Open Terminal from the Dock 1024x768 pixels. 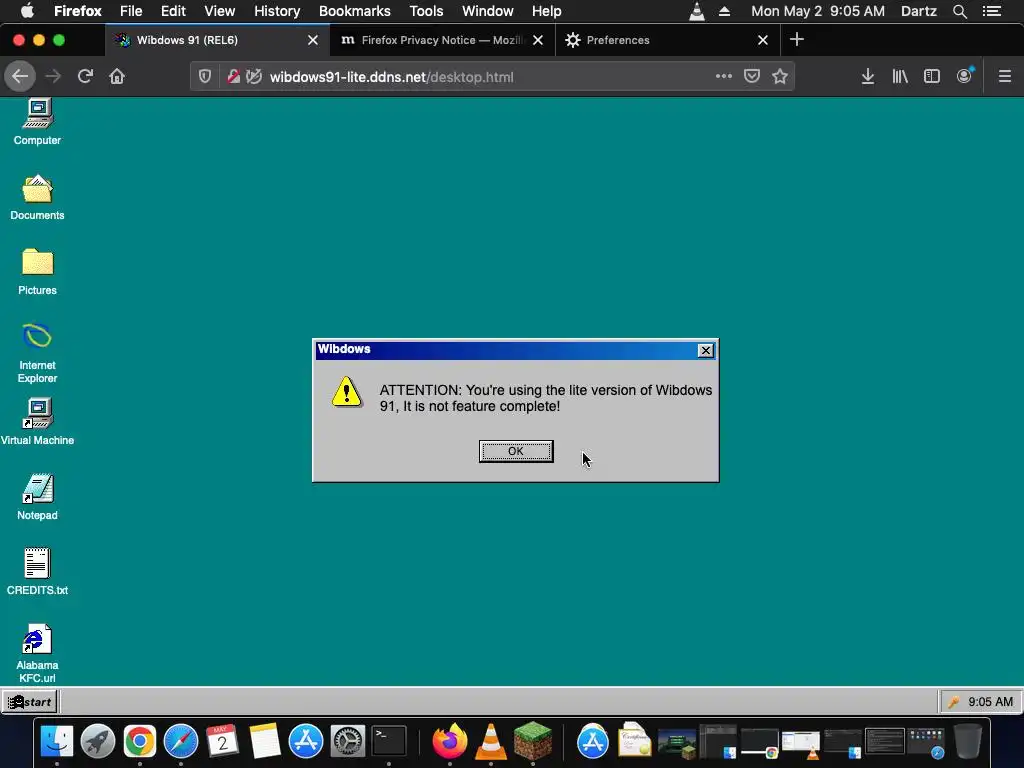point(389,742)
